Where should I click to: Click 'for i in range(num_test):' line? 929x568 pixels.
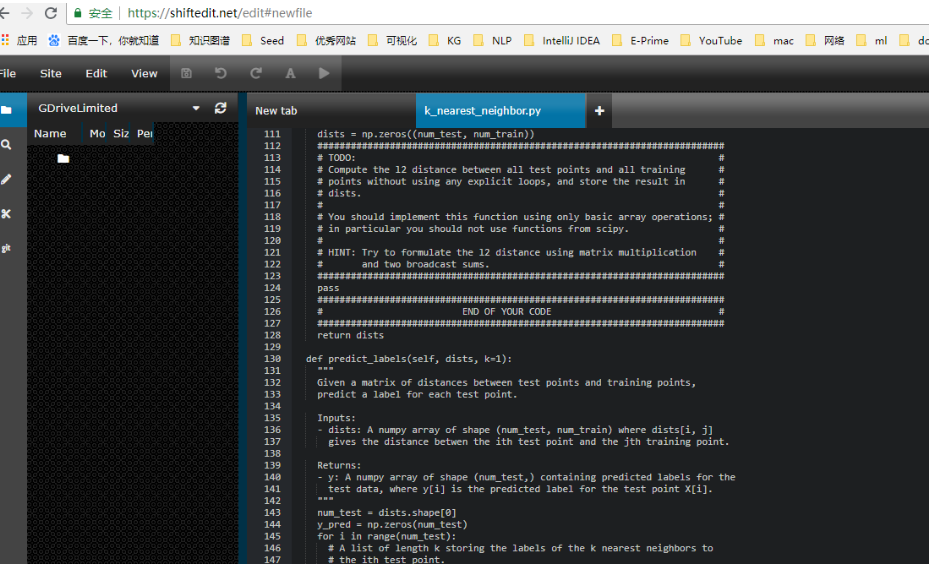coord(387,537)
